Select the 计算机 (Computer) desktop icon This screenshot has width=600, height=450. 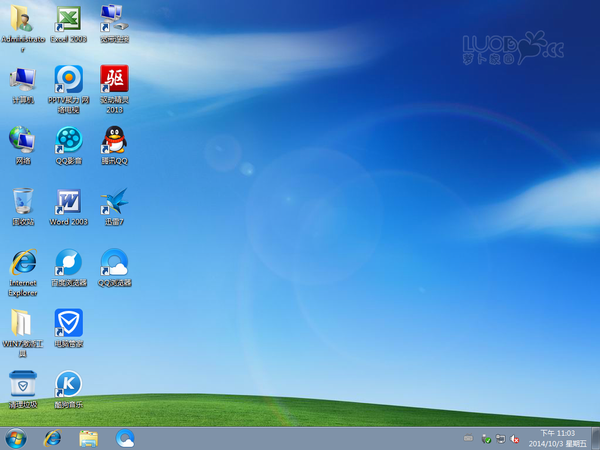(23, 85)
